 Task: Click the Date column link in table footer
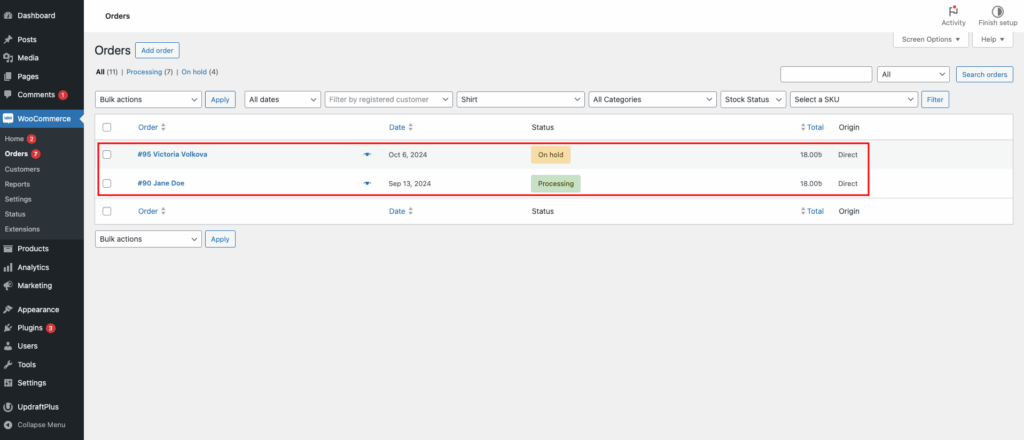pyautogui.click(x=397, y=211)
